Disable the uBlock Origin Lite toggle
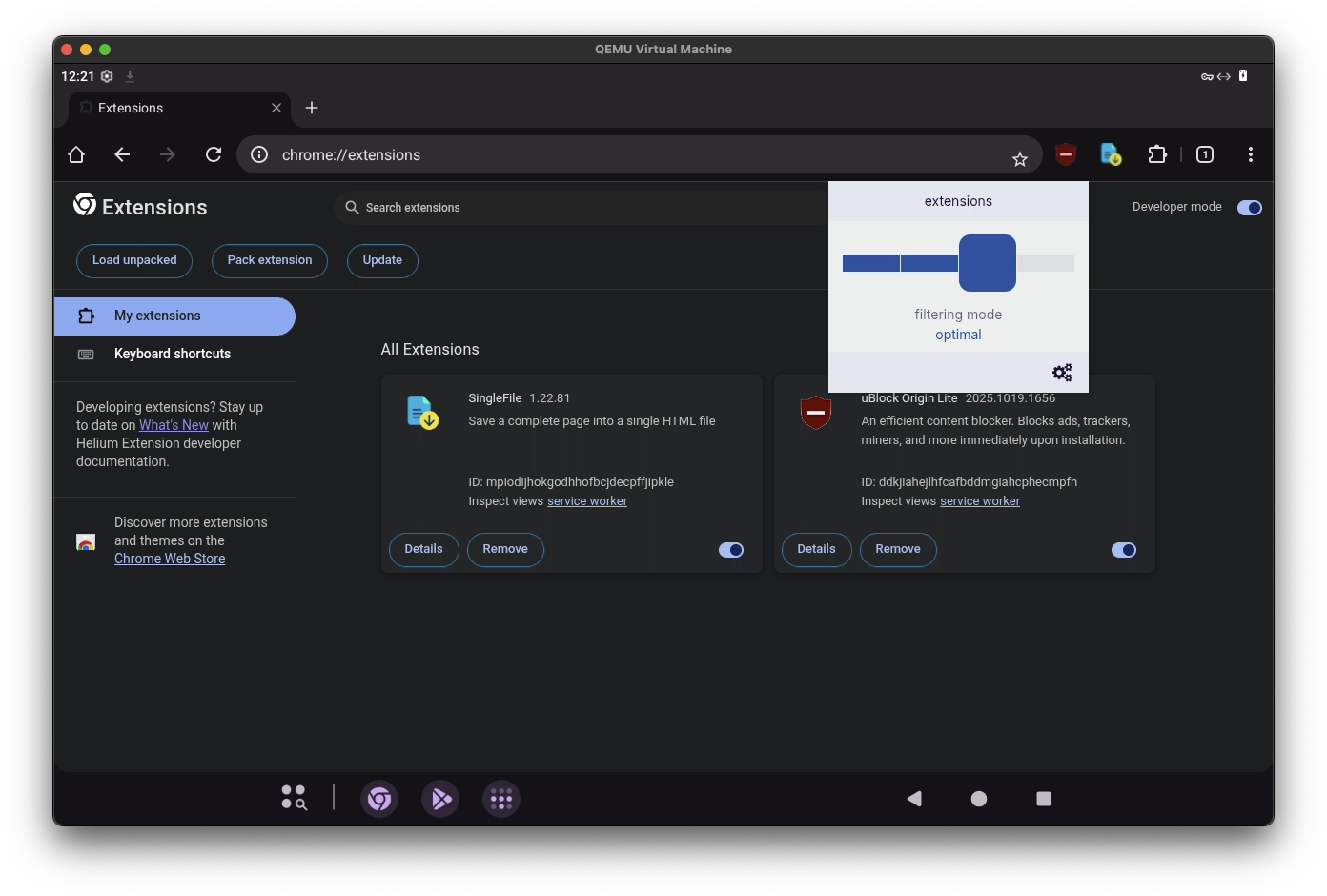 1124,550
